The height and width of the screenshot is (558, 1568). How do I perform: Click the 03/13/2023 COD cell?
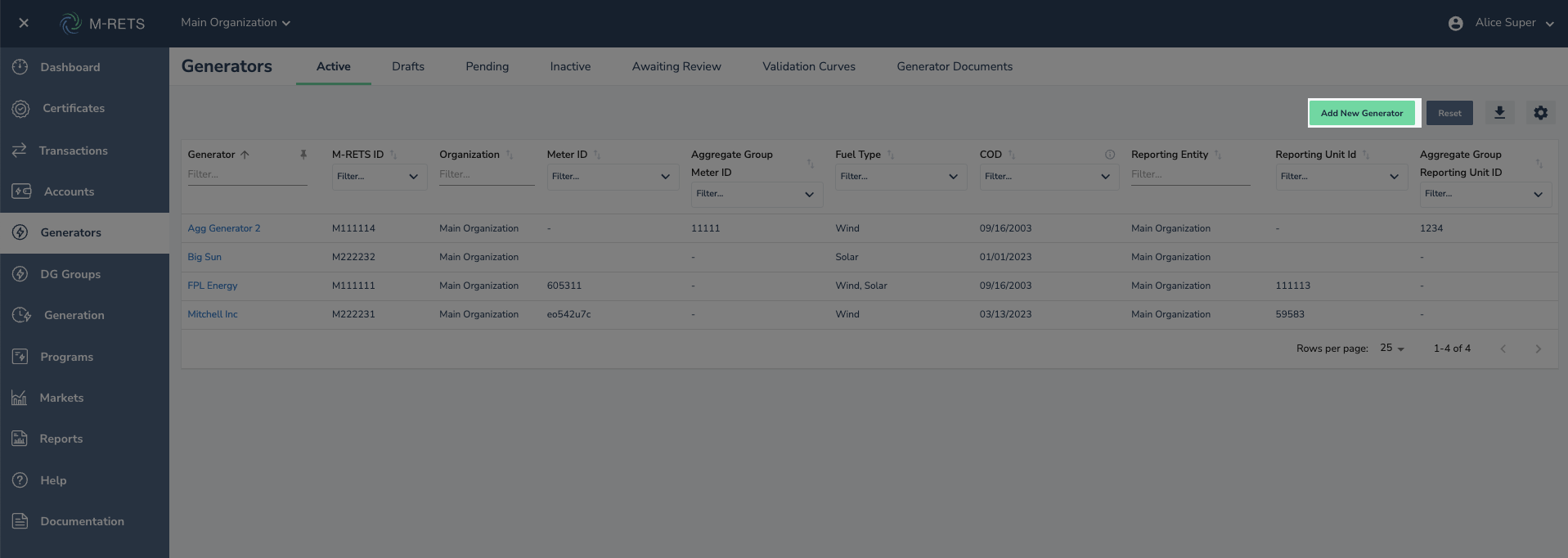point(1005,314)
